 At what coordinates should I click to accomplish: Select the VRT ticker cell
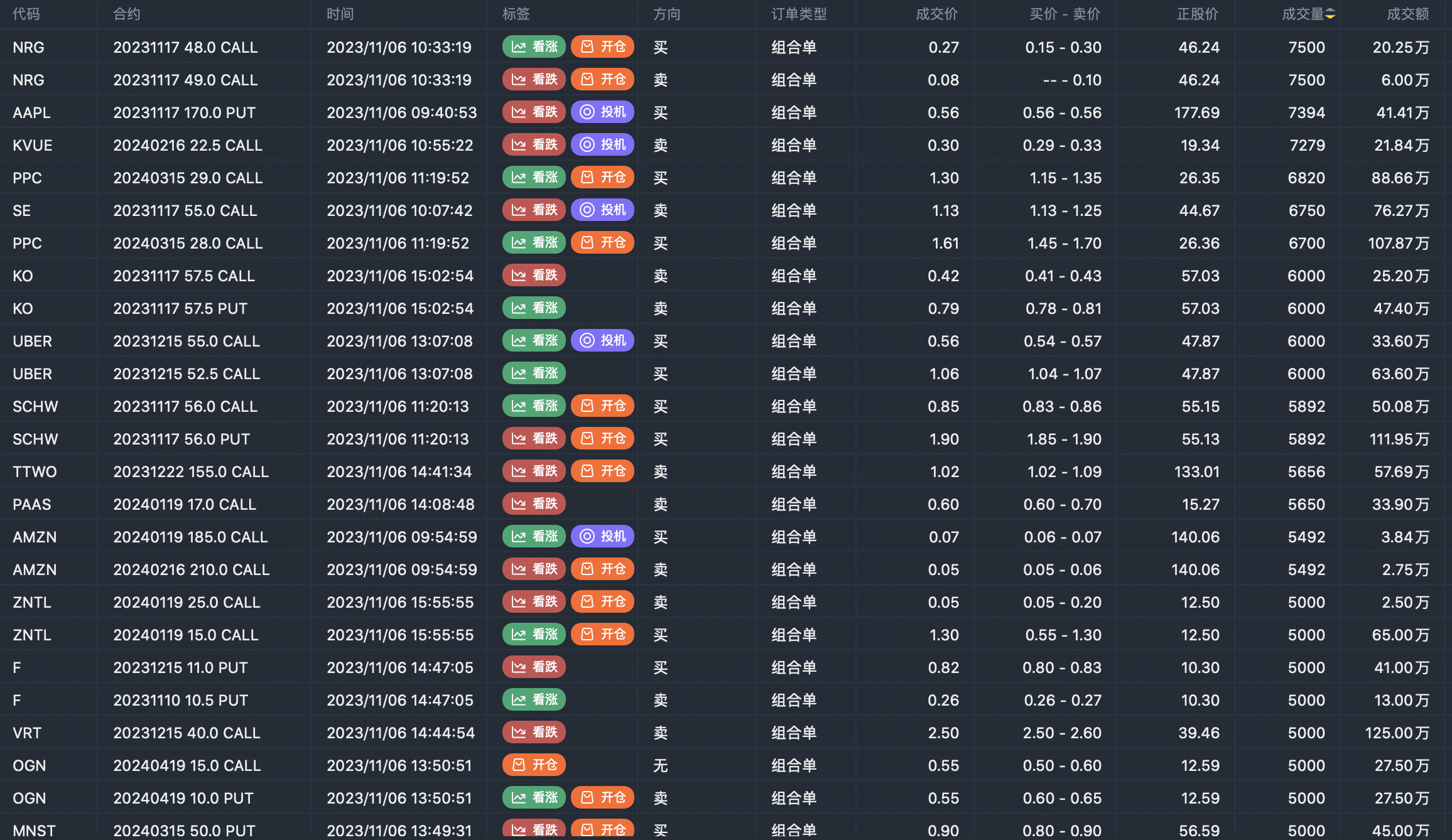27,733
